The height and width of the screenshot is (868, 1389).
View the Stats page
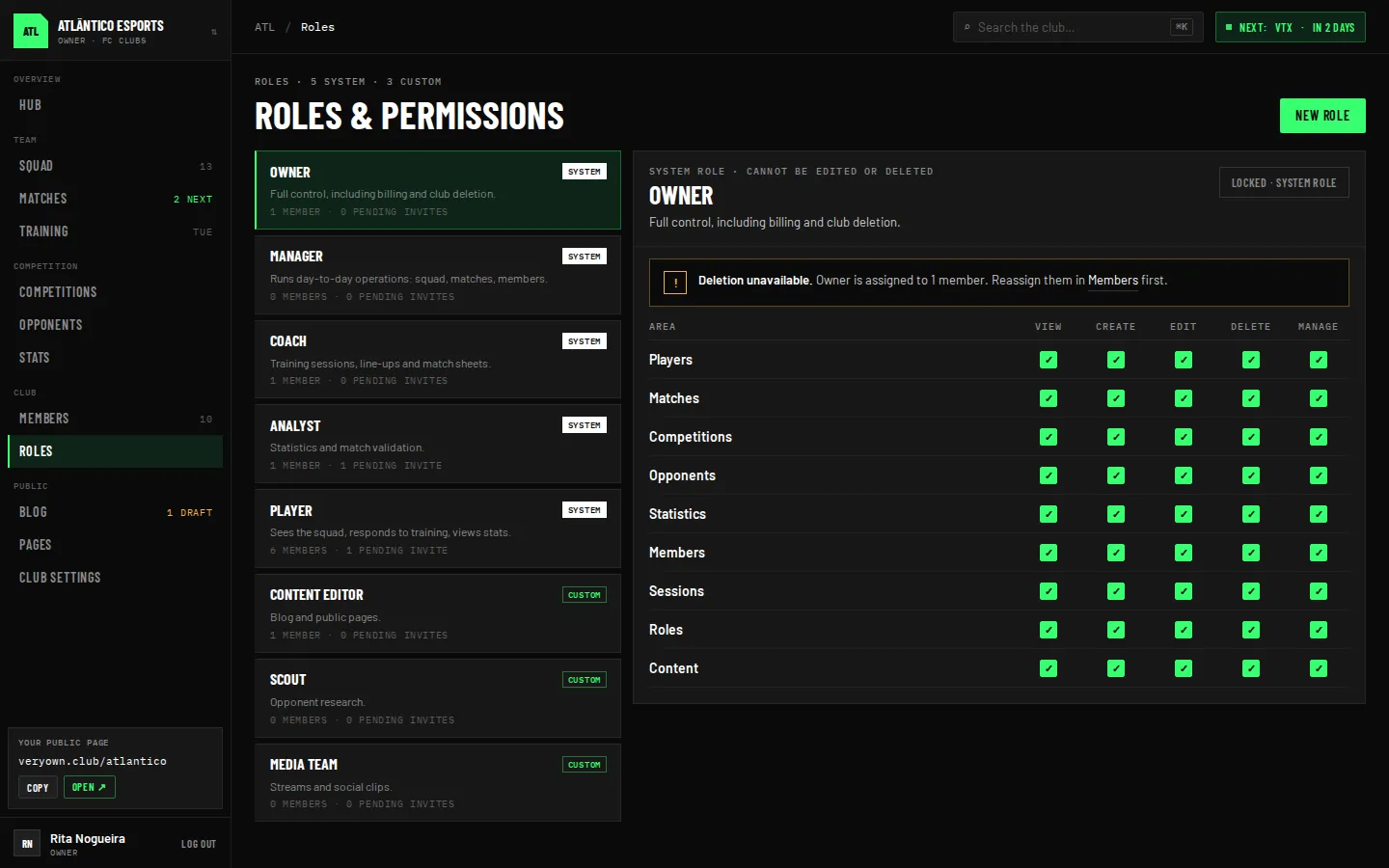(116, 358)
